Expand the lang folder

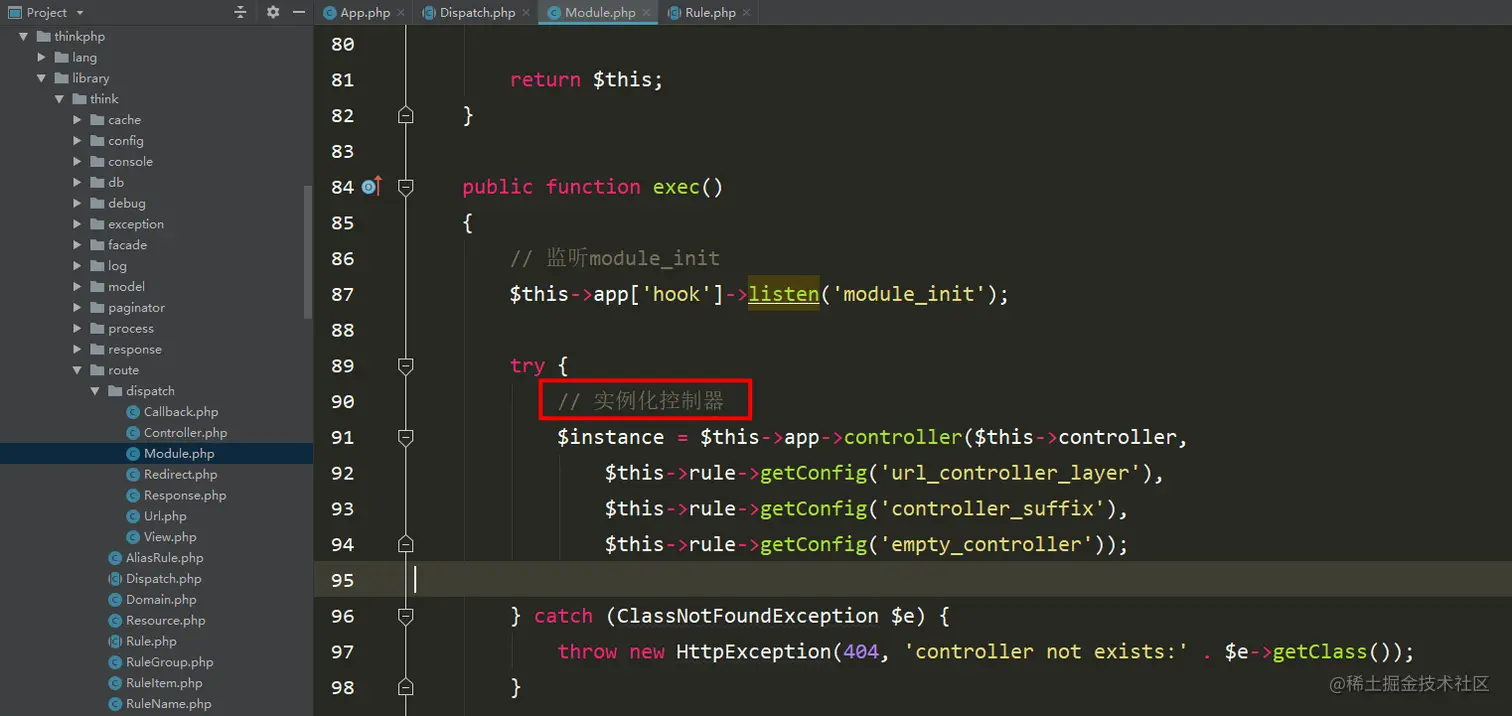coord(42,57)
